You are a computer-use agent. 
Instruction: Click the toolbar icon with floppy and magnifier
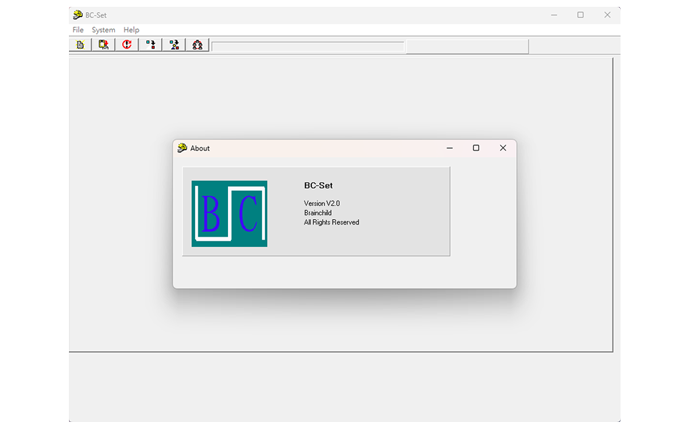pos(103,45)
